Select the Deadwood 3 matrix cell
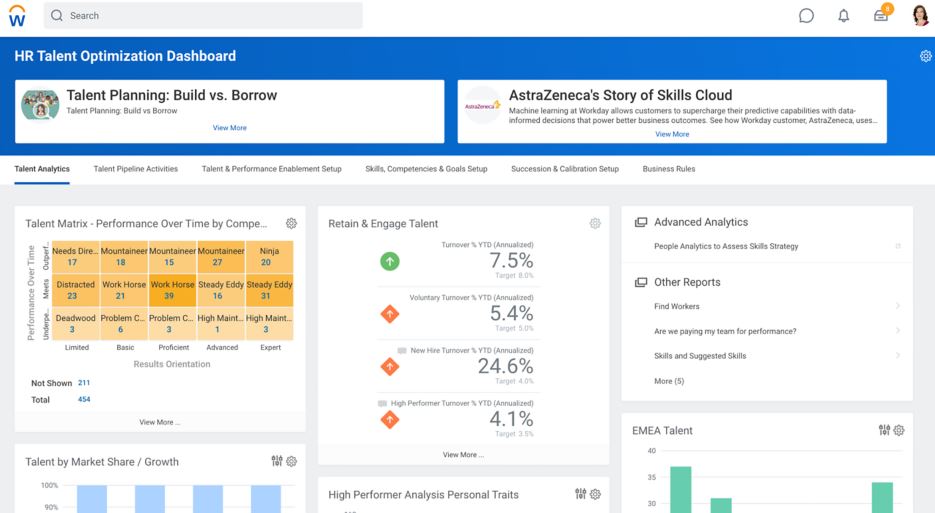The image size is (935, 513). pos(76,323)
